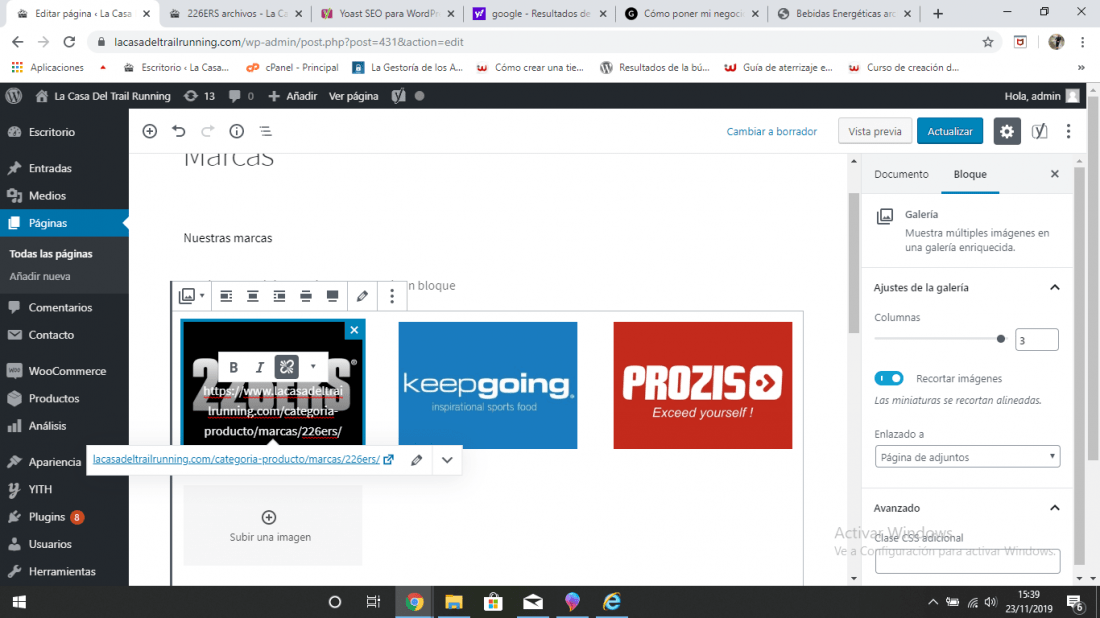Click Subir una imagen upload area

tap(272, 525)
